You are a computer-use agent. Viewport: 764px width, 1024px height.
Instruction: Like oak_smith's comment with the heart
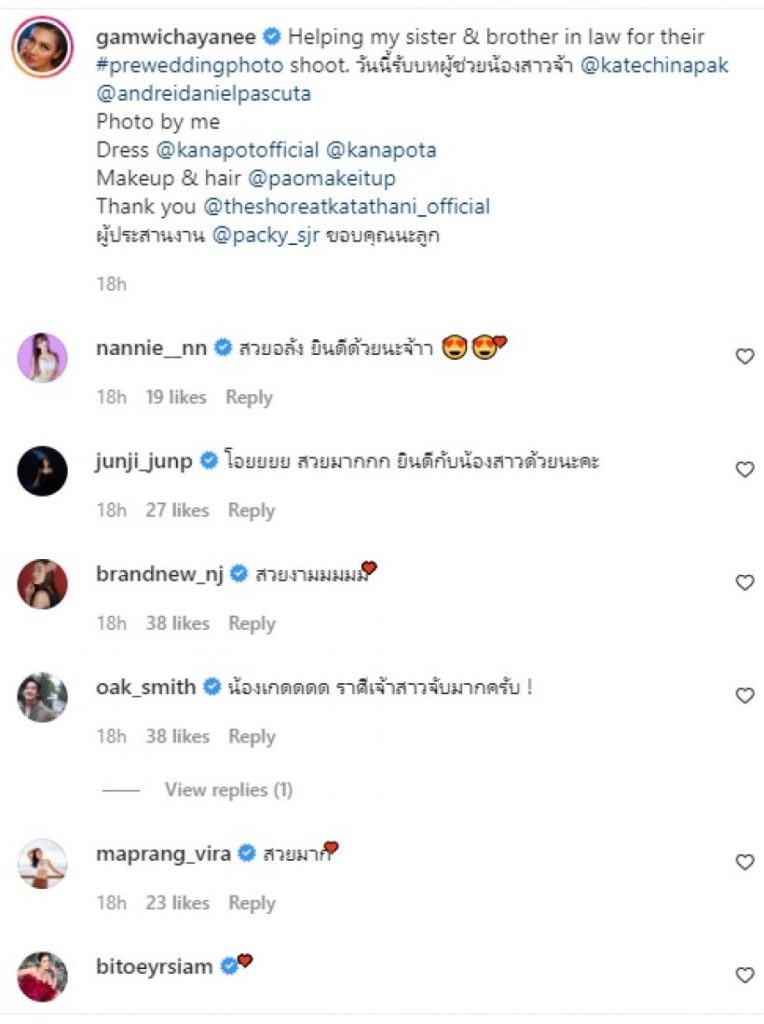(x=744, y=695)
